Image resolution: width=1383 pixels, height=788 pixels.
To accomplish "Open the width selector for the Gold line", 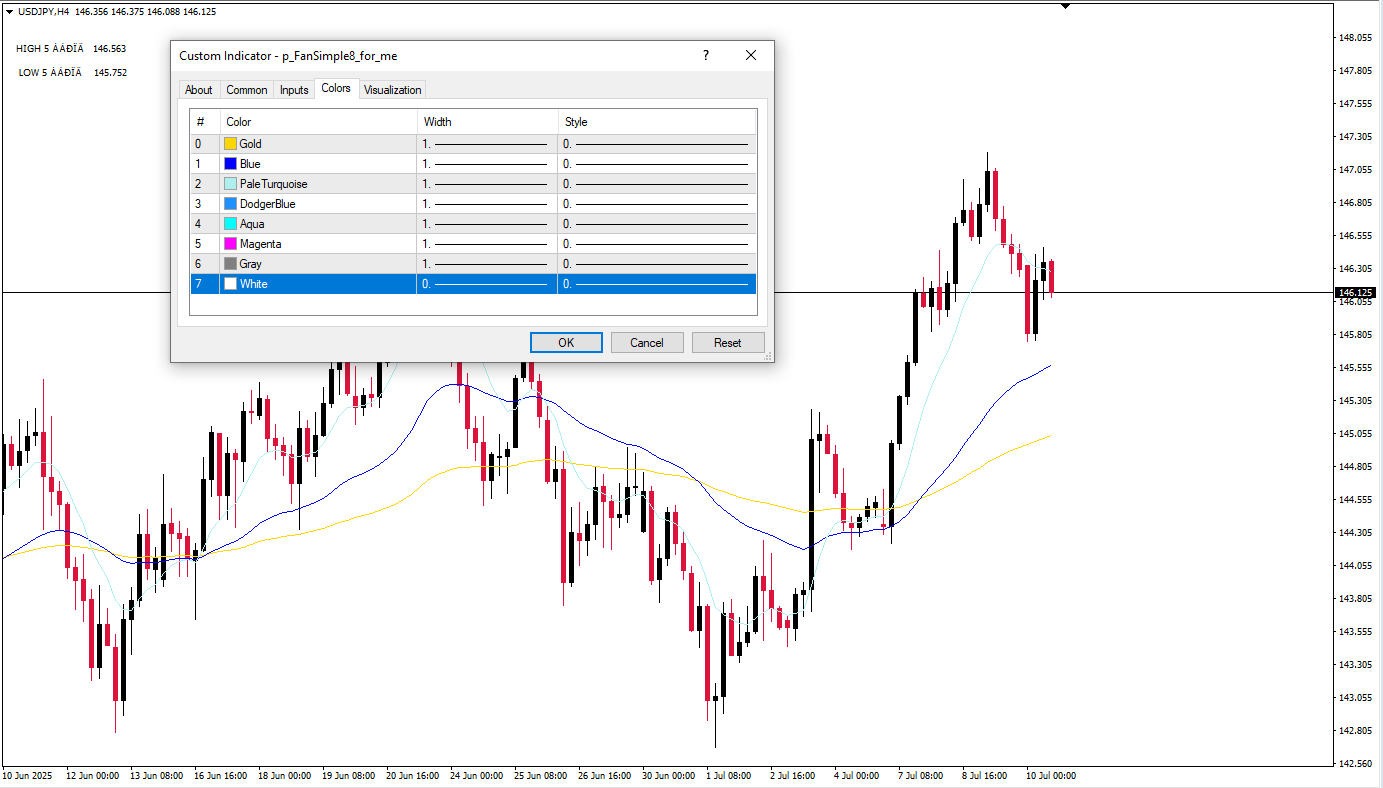I will 486,144.
